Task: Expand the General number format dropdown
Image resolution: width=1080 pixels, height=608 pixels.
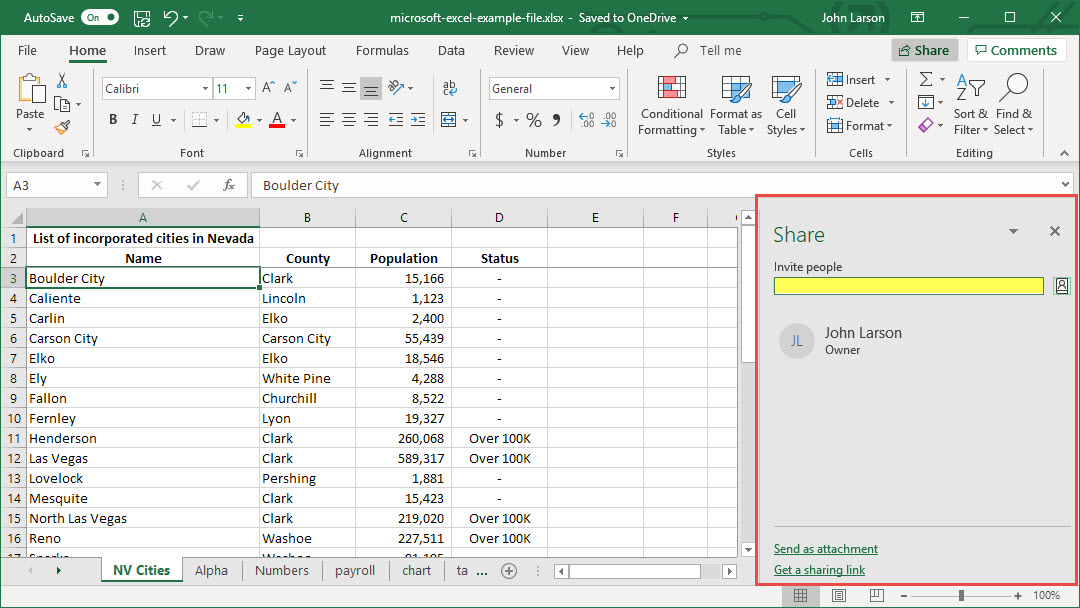Action: click(x=612, y=89)
